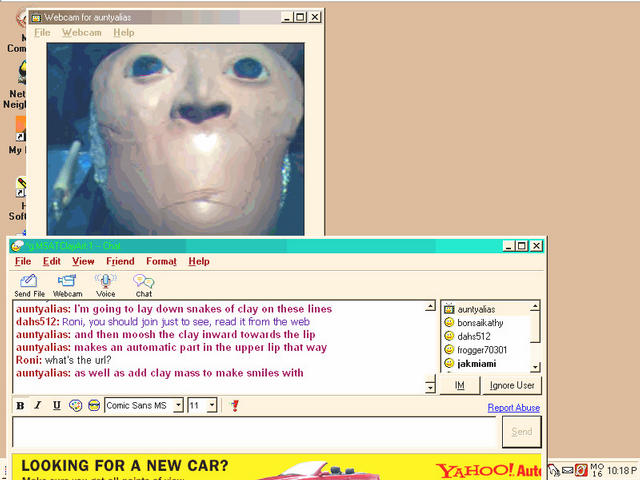Click the Webcam window title bar icon
The height and width of the screenshot is (480, 640).
37,18
